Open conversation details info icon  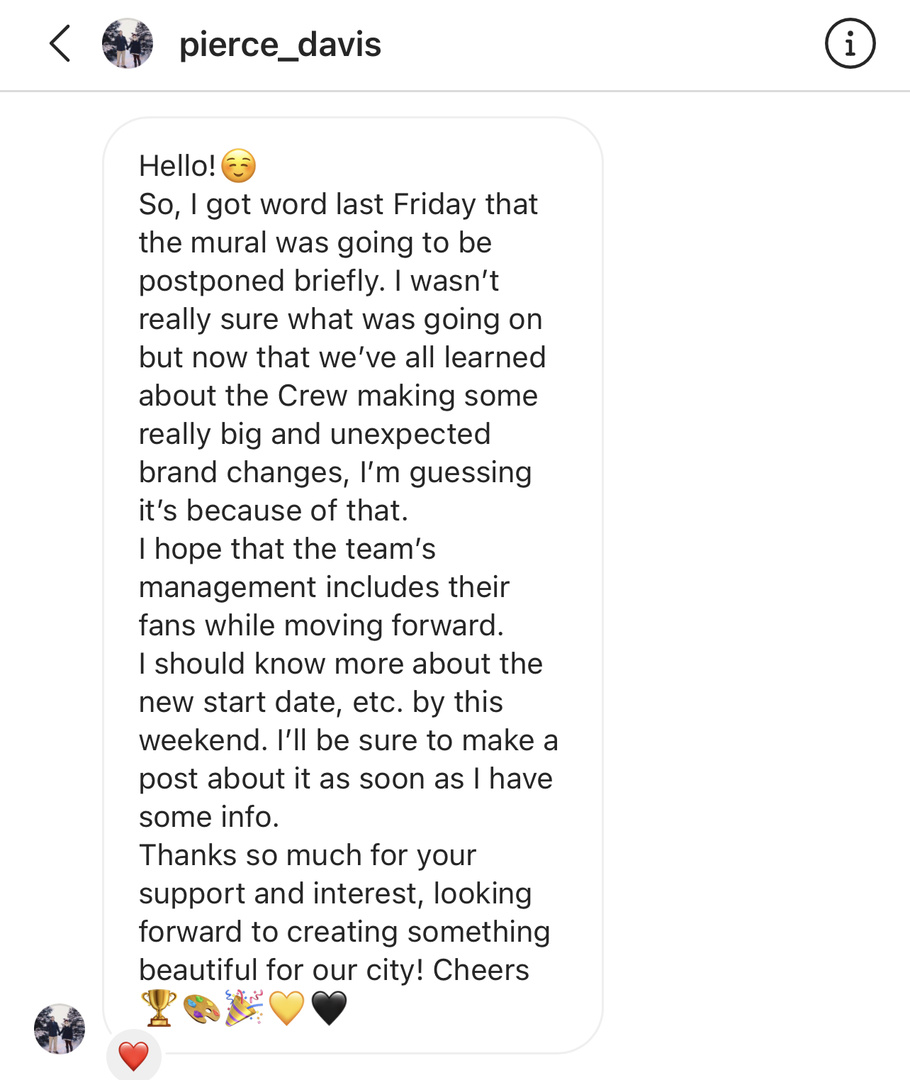tap(850, 44)
